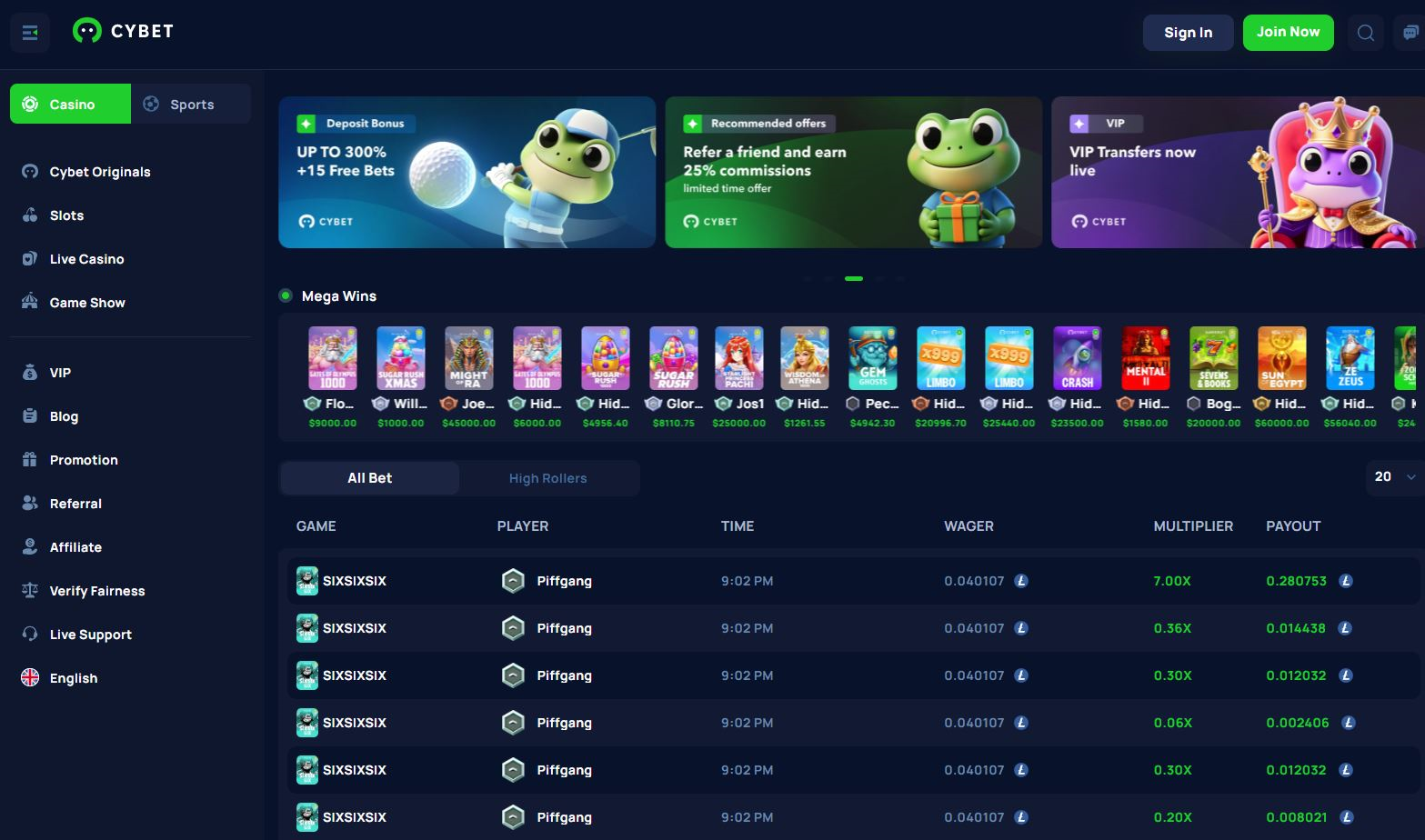Open the chat bubble icon

pos(1410,33)
